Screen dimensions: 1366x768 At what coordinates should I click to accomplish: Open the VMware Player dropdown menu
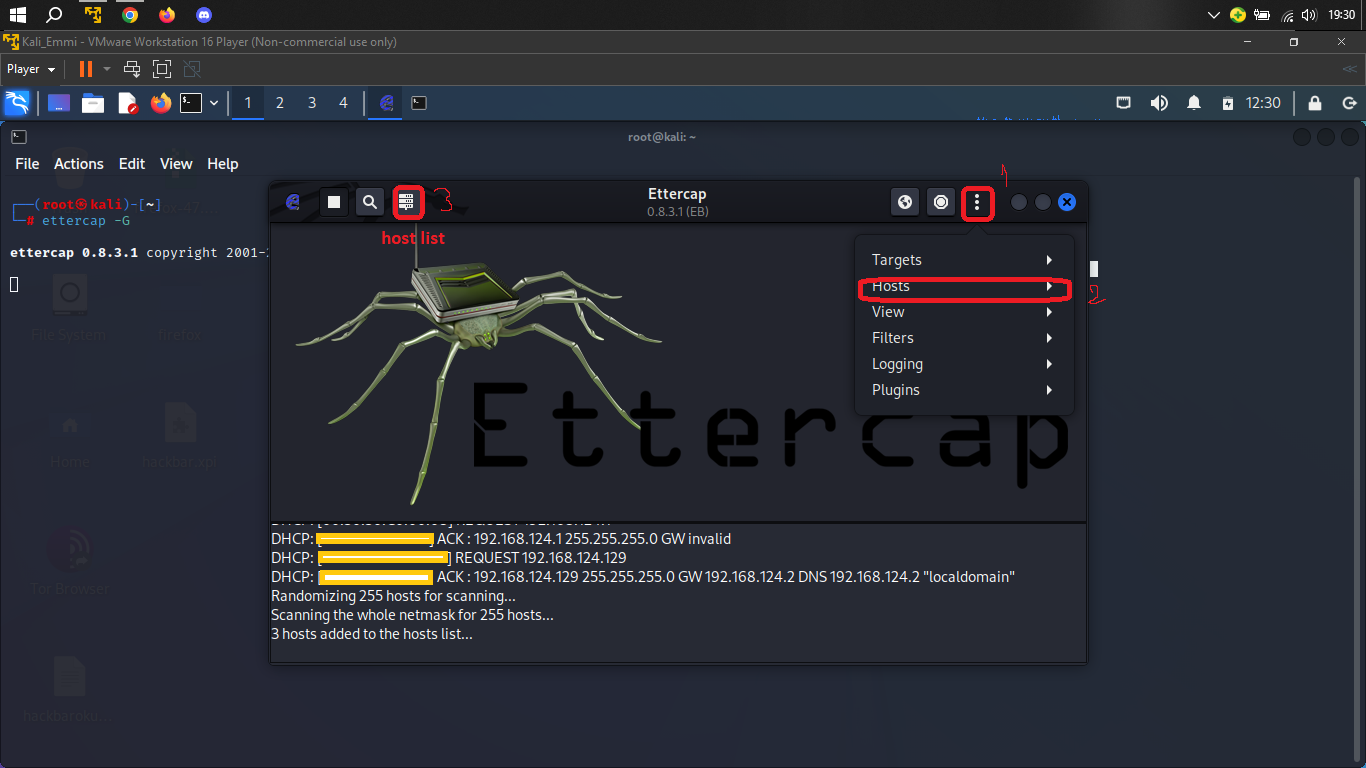point(31,69)
